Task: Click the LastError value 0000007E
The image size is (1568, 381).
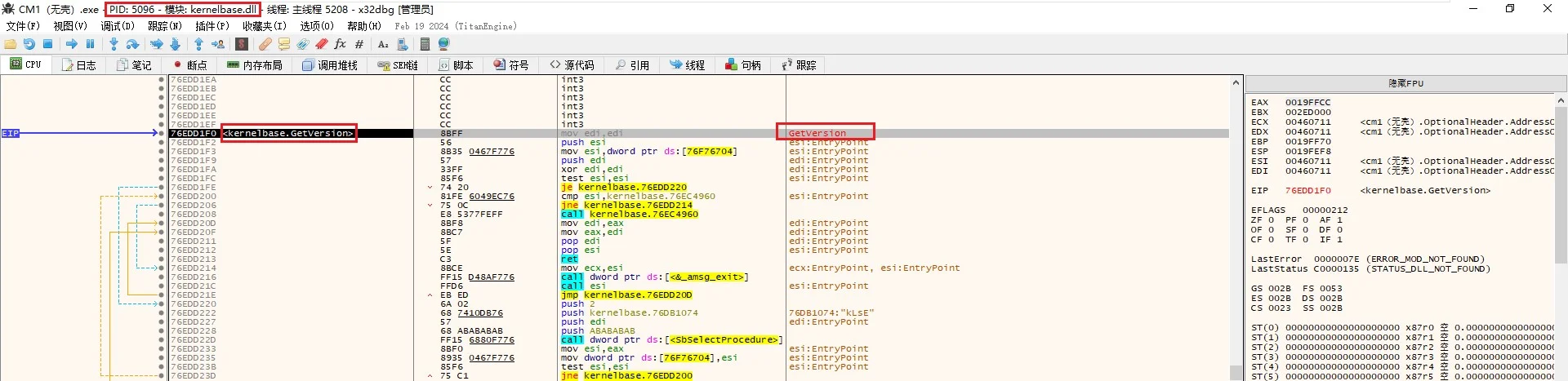Action: (x=1336, y=259)
